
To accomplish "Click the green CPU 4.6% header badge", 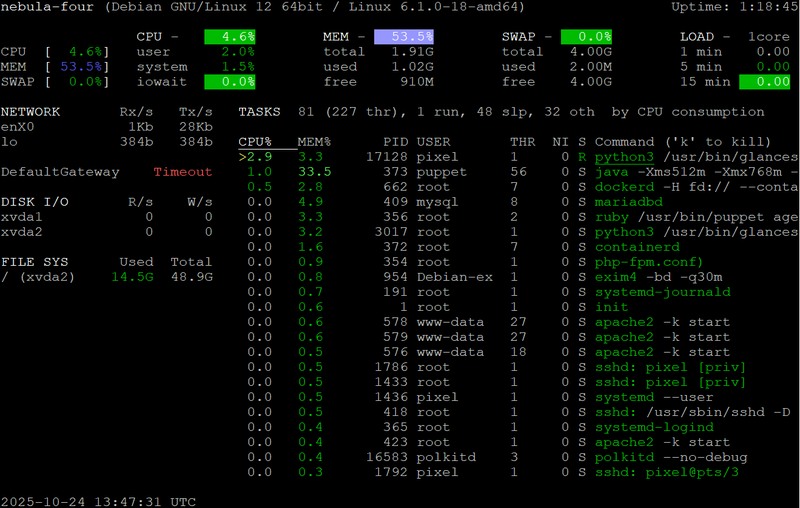I will tap(230, 37).
